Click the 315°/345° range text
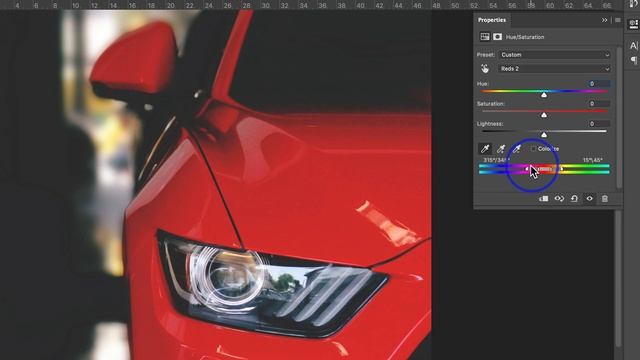The image size is (640, 360). 495,160
